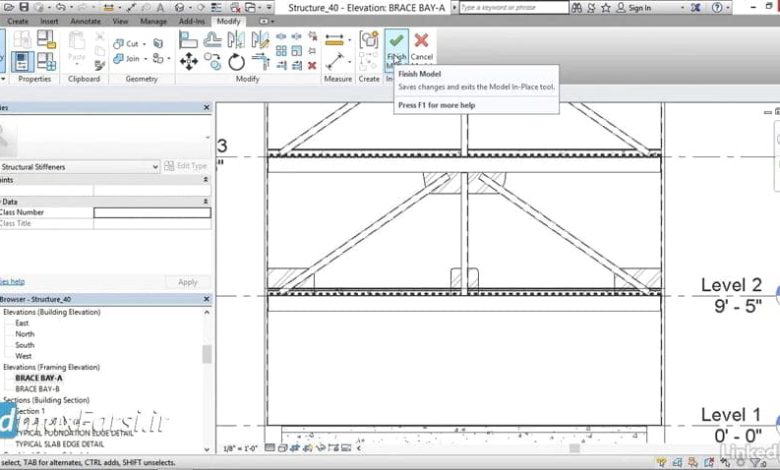Toggle Select Elements by Face in status bar

(x=709, y=463)
